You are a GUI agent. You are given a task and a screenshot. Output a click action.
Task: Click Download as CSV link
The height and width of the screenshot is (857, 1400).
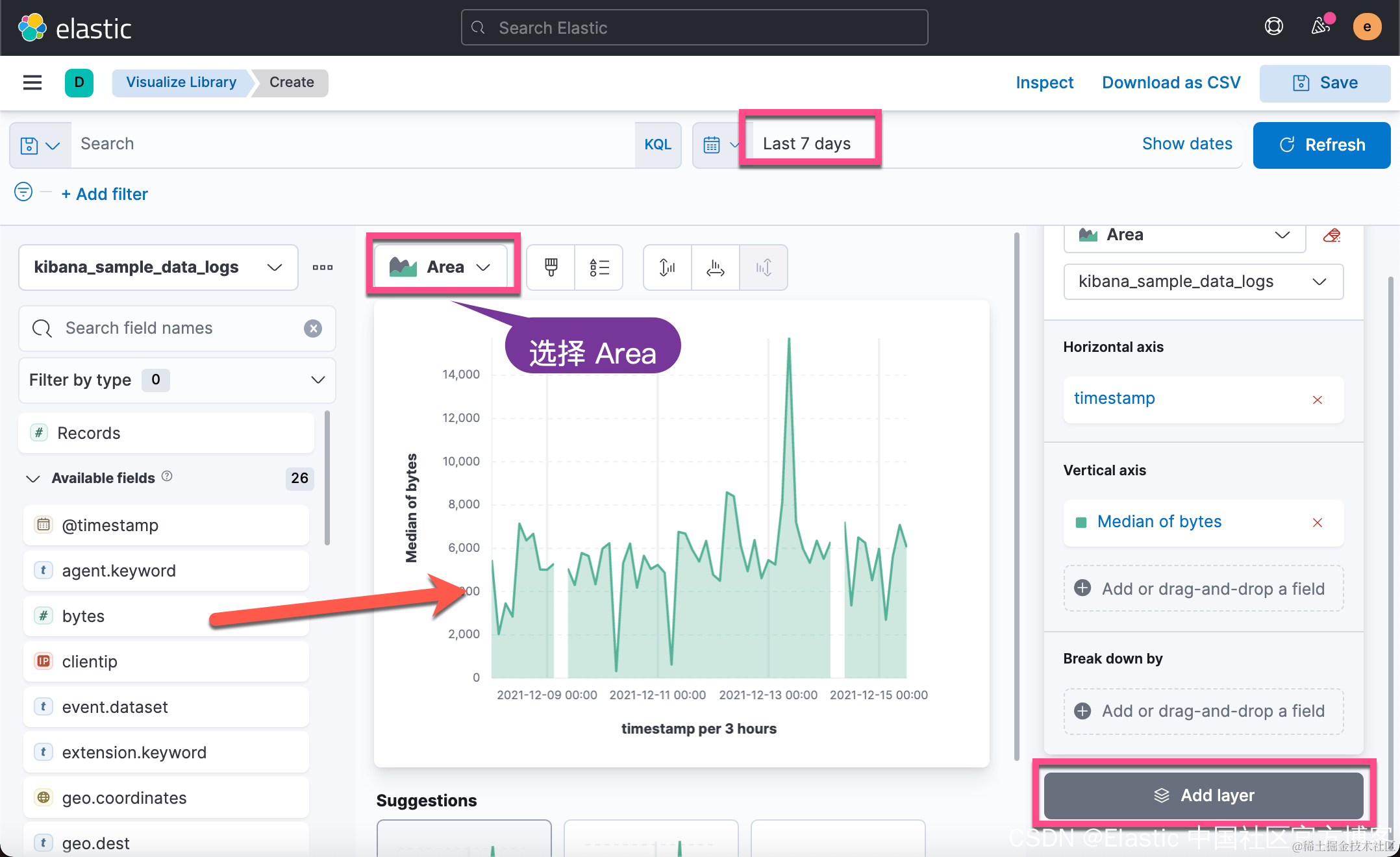click(1171, 82)
